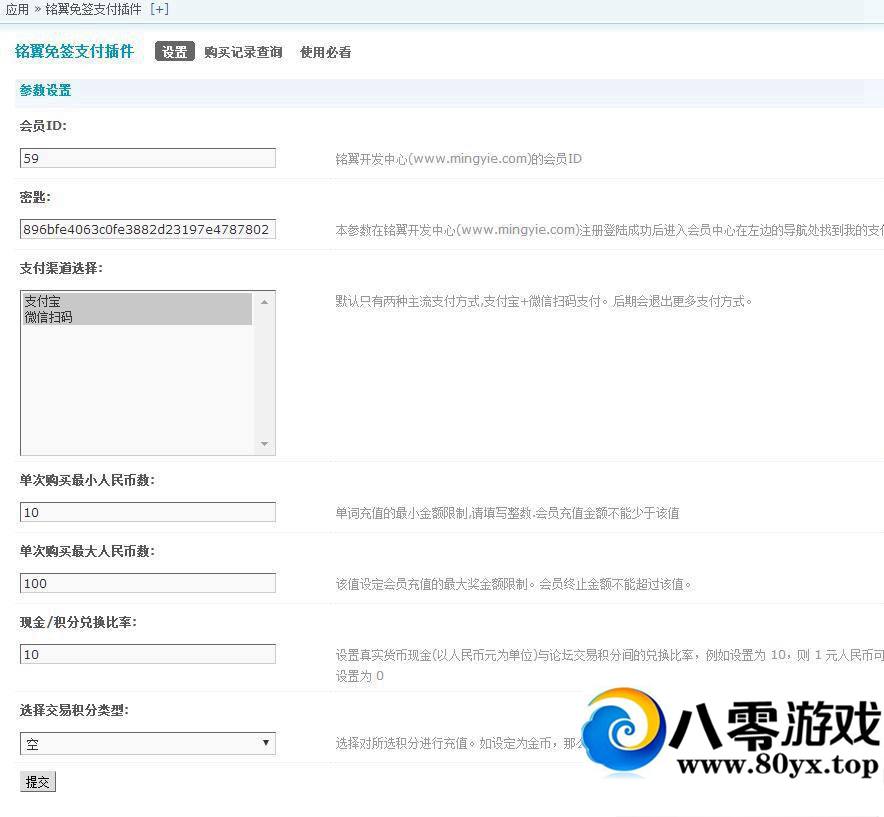Click the up arrow on channel list scrollbar
Screen dimensions: 884x817
(264, 299)
